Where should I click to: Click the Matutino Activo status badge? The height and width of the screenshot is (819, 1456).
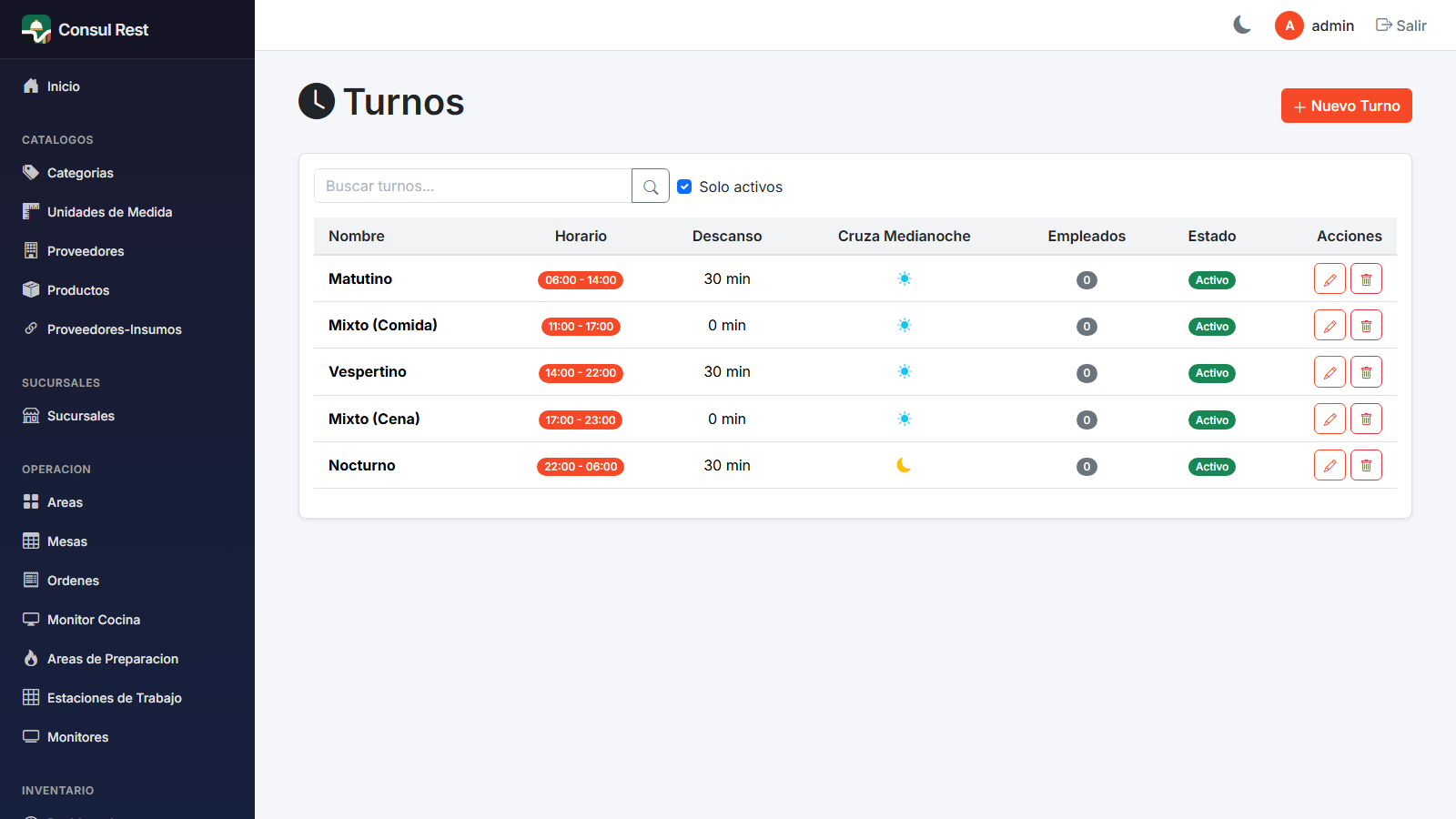click(1212, 280)
